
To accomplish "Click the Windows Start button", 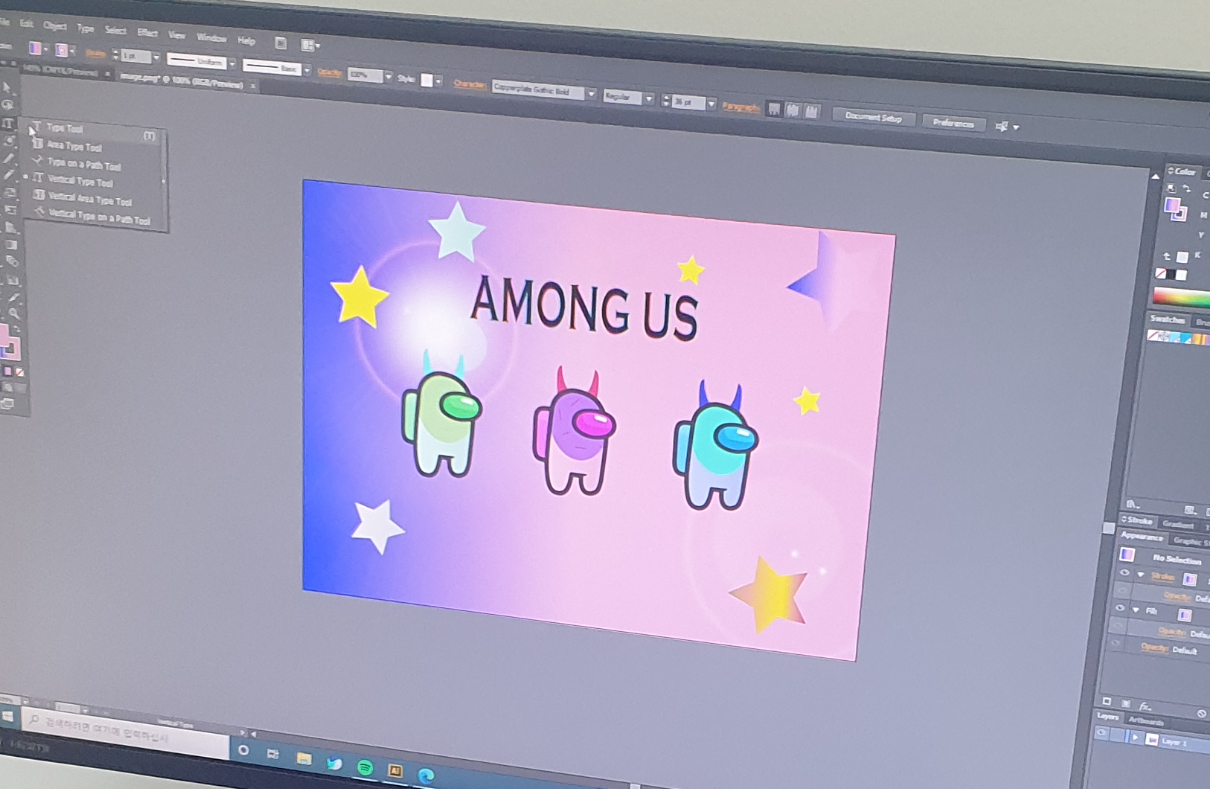I will [x=7, y=717].
